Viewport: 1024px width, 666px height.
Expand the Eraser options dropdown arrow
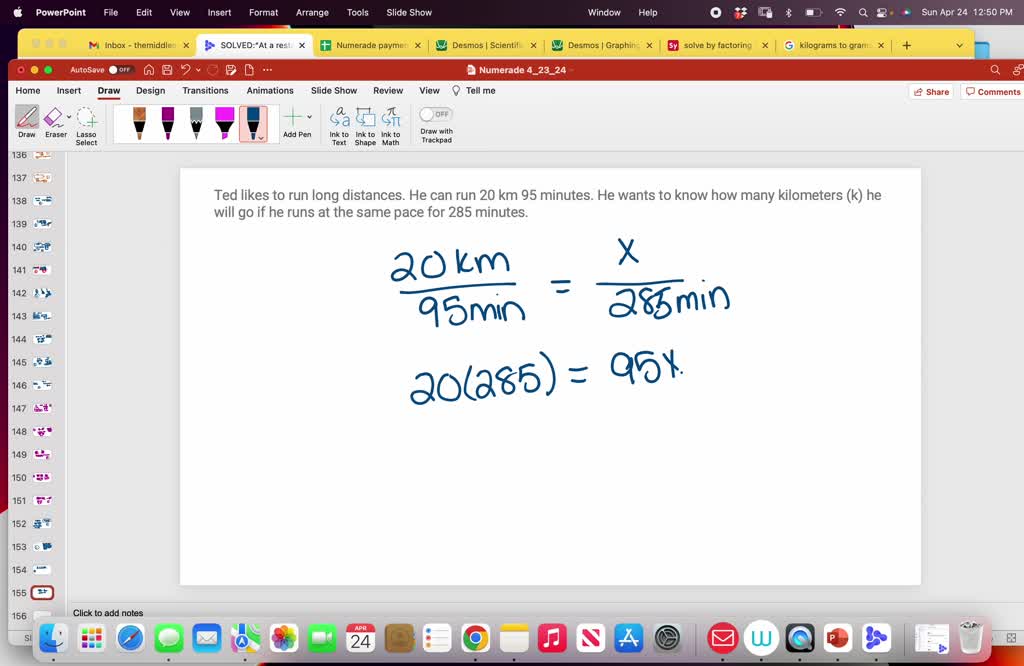tap(69, 117)
